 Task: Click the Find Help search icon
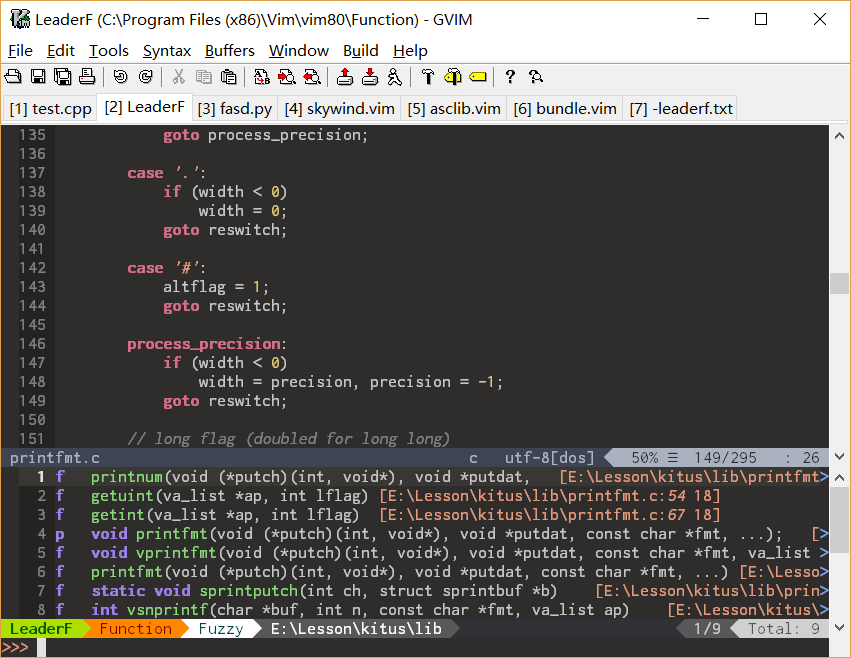click(536, 77)
